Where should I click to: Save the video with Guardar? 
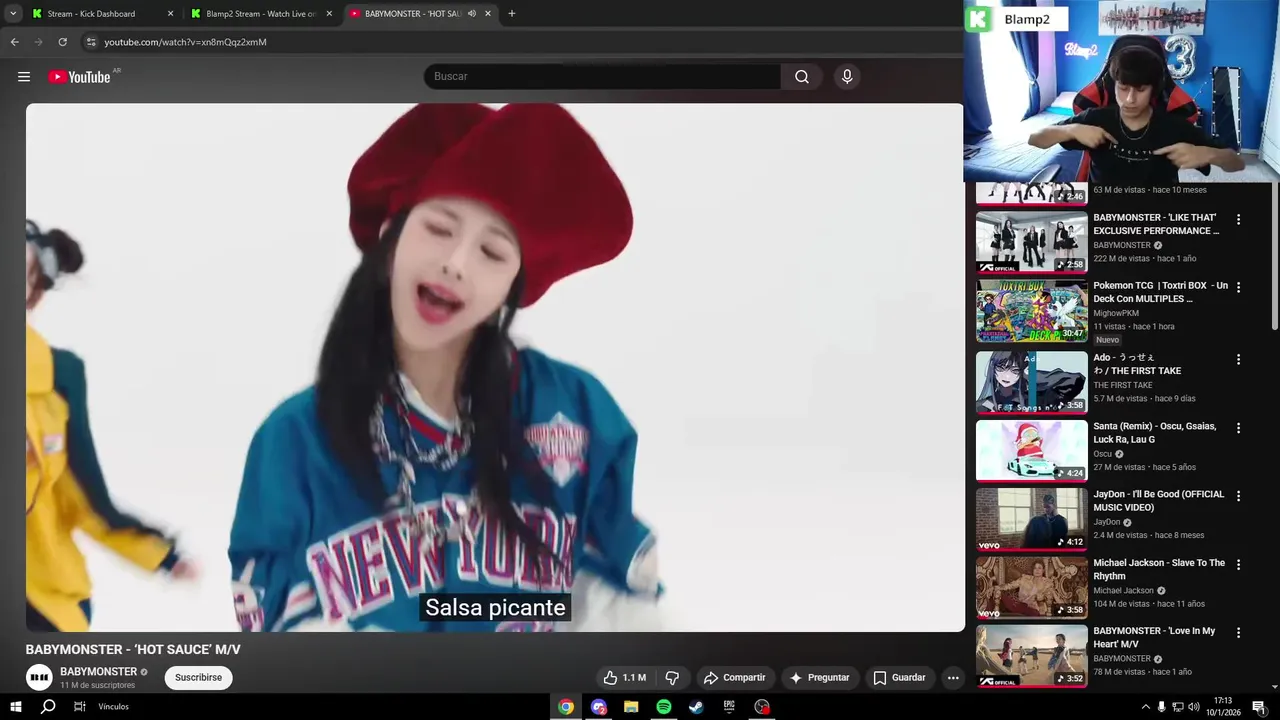click(899, 678)
